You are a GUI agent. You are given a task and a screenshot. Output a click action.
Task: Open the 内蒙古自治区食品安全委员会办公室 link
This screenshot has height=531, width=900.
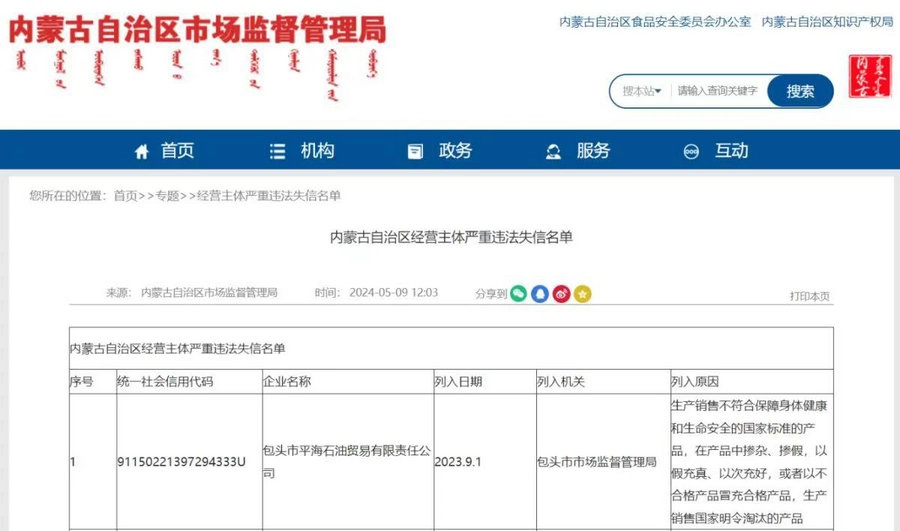[x=655, y=21]
